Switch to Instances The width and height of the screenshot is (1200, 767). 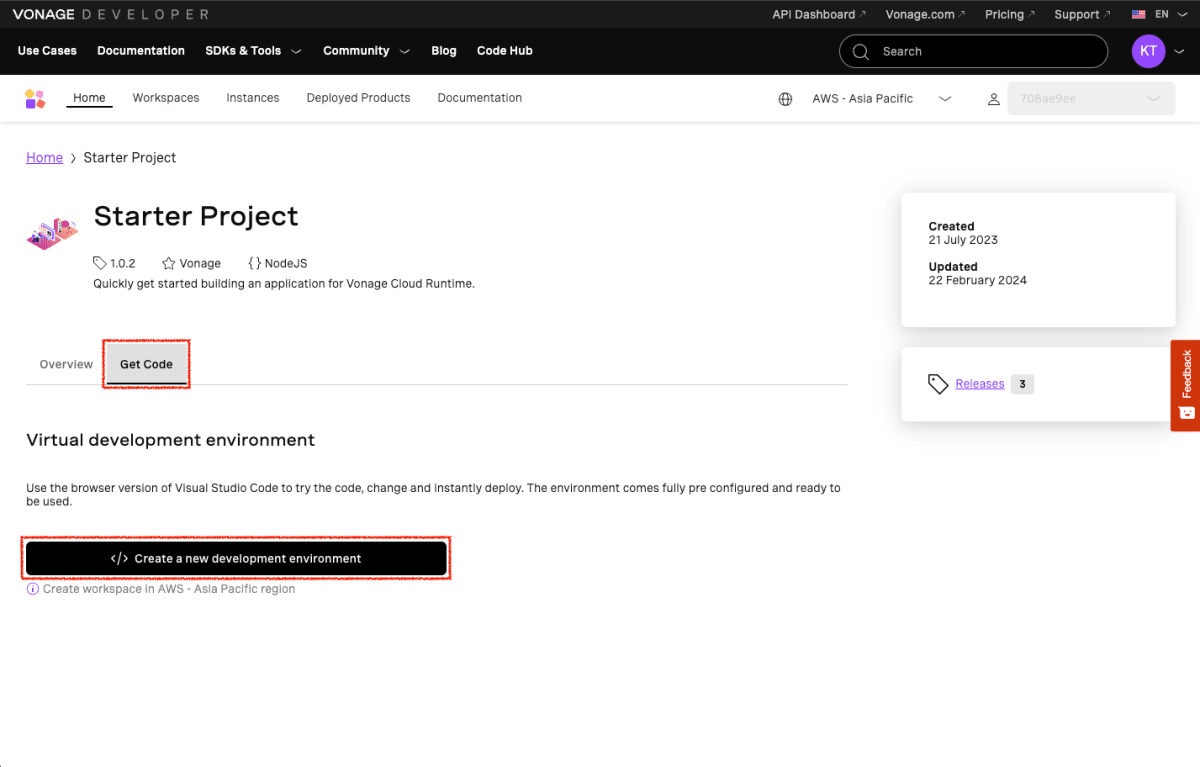tap(253, 98)
